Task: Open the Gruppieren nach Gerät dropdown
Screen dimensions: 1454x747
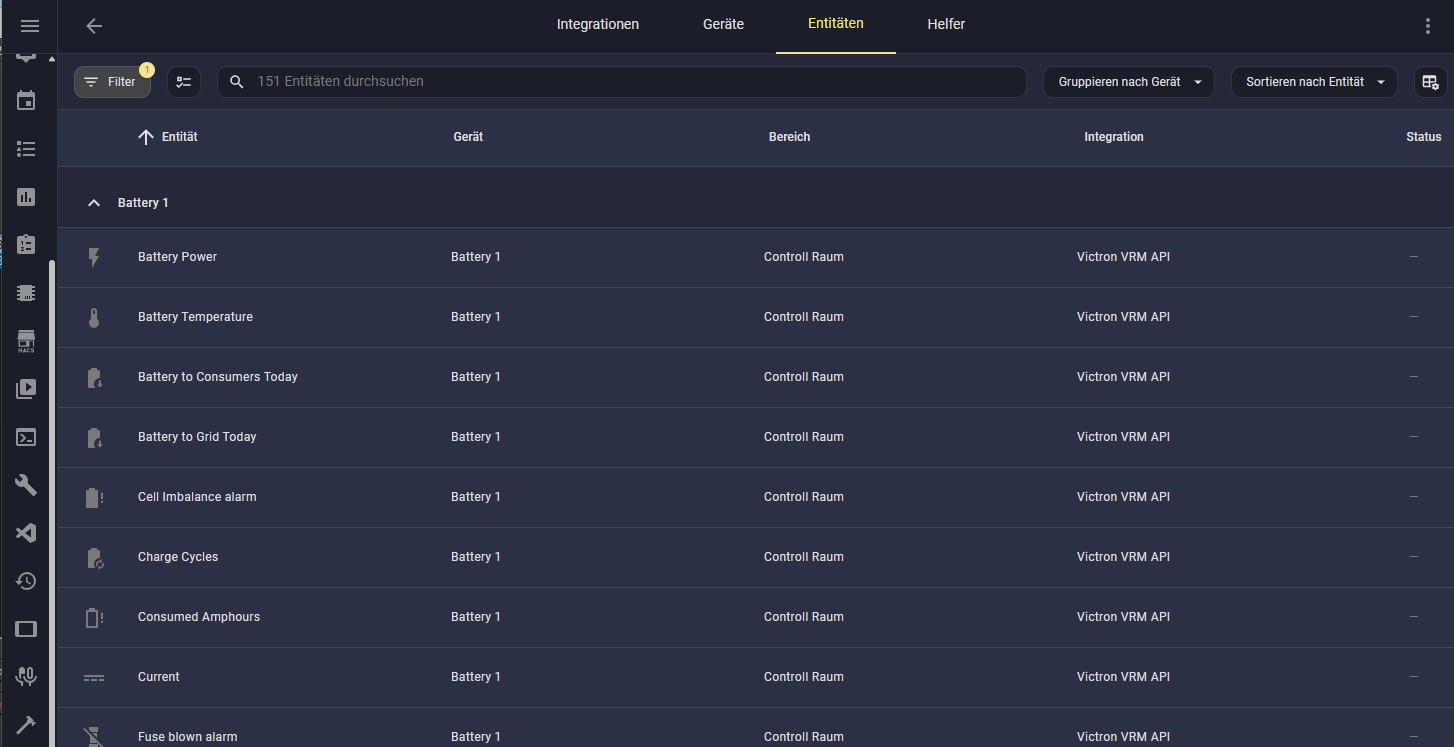Action: pyautogui.click(x=1129, y=82)
